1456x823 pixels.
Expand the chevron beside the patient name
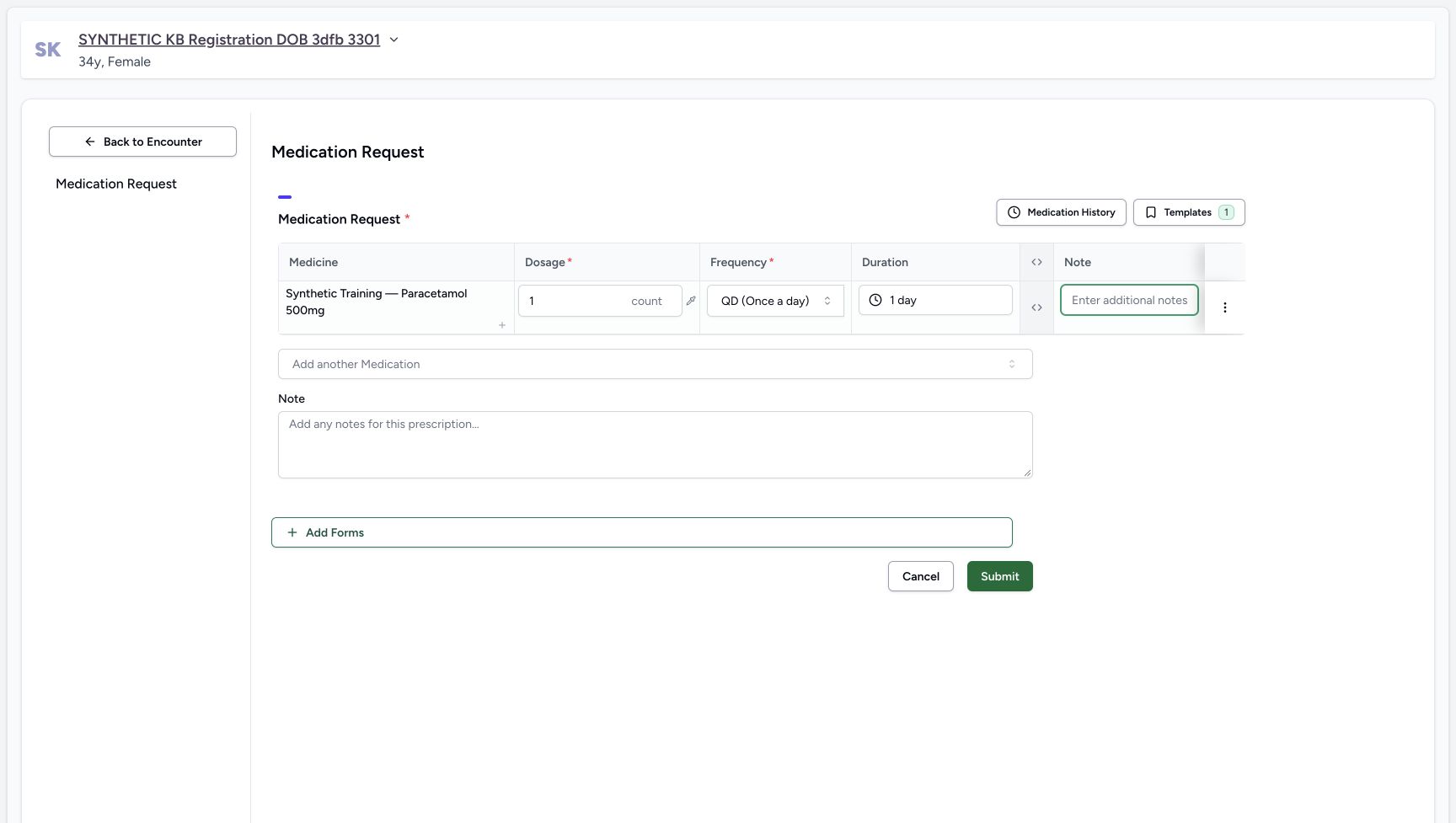[x=393, y=40]
